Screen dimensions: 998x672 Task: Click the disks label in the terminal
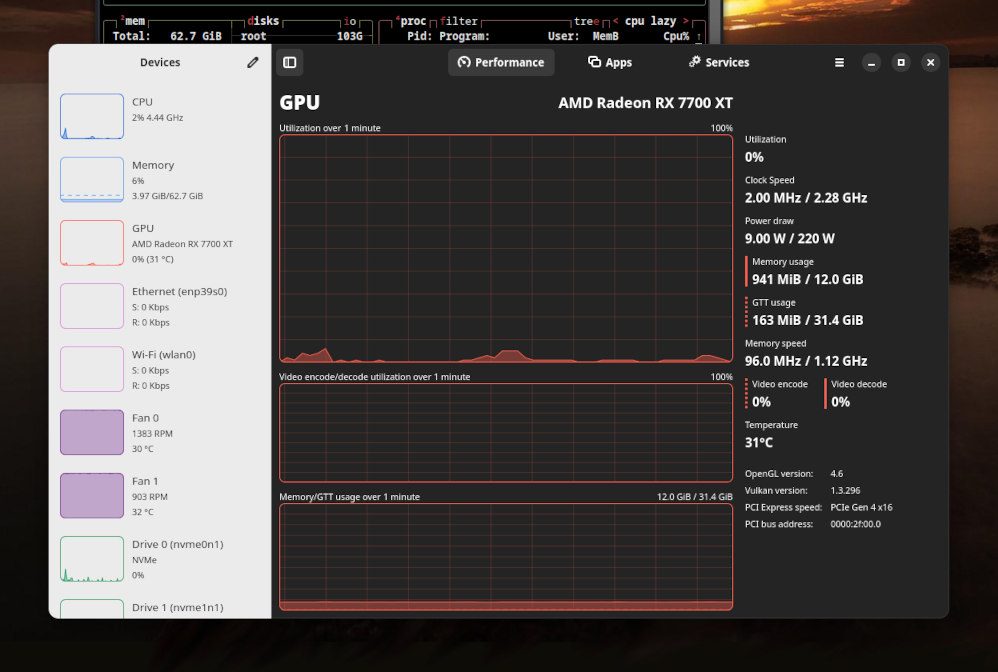tap(263, 21)
